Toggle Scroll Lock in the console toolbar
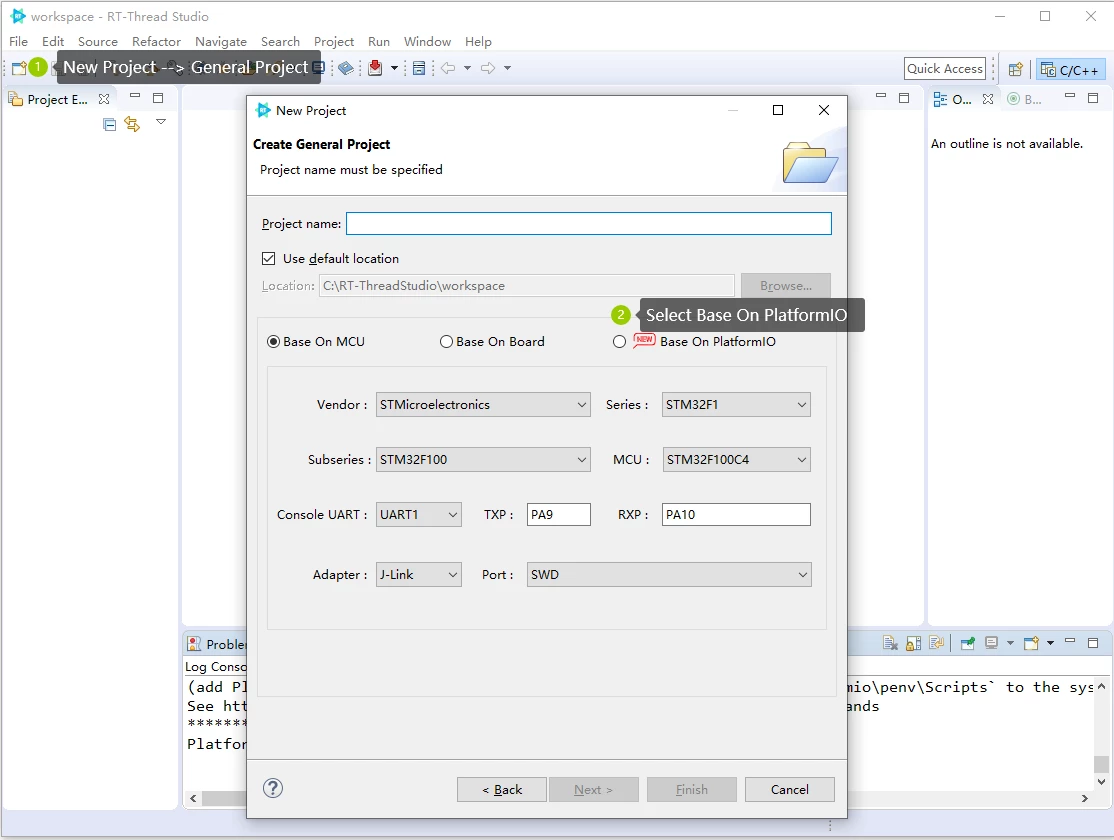This screenshot has height=840, width=1114. [x=914, y=643]
